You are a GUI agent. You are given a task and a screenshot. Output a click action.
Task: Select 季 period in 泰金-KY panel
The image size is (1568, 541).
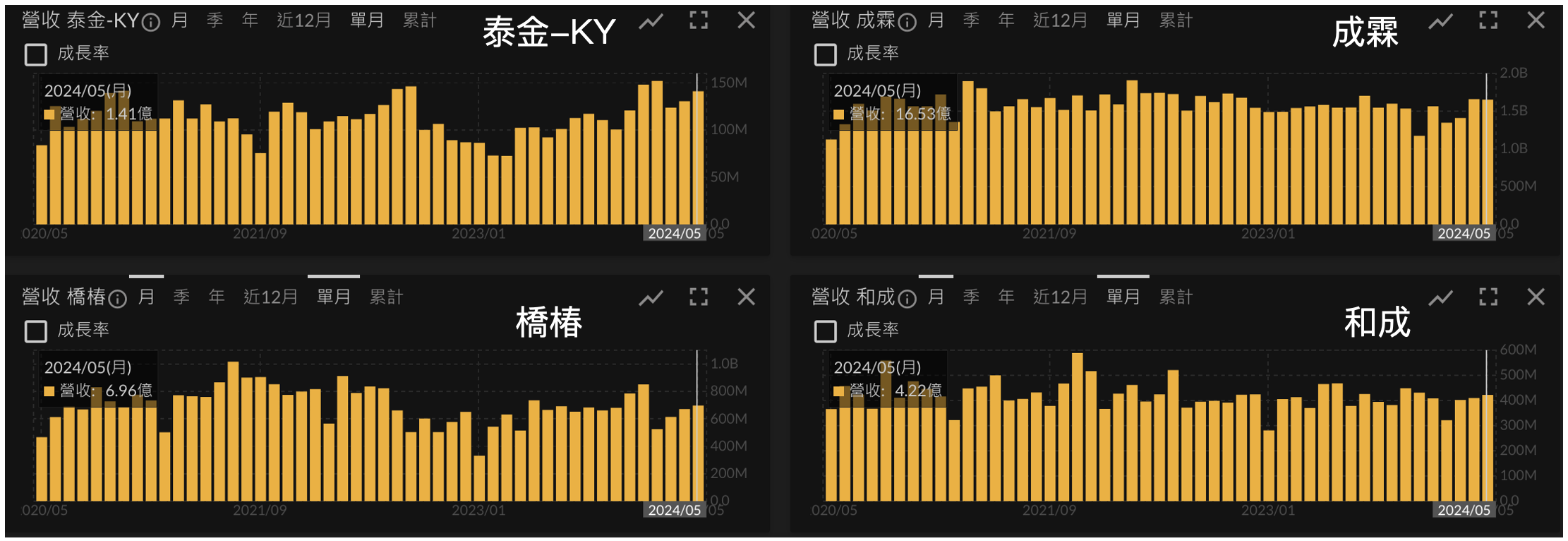[215, 20]
